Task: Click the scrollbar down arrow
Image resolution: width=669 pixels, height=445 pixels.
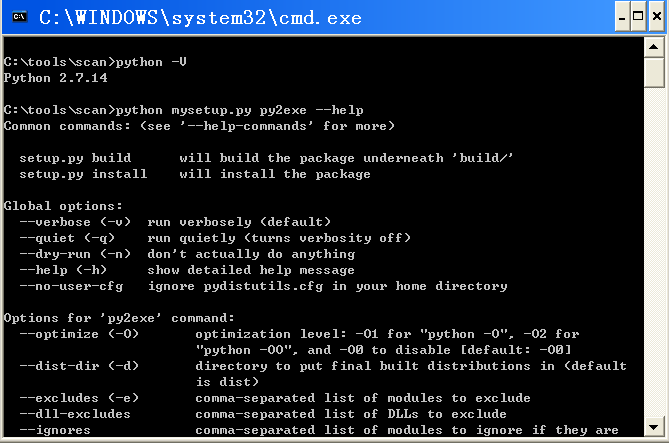Action: 653,427
